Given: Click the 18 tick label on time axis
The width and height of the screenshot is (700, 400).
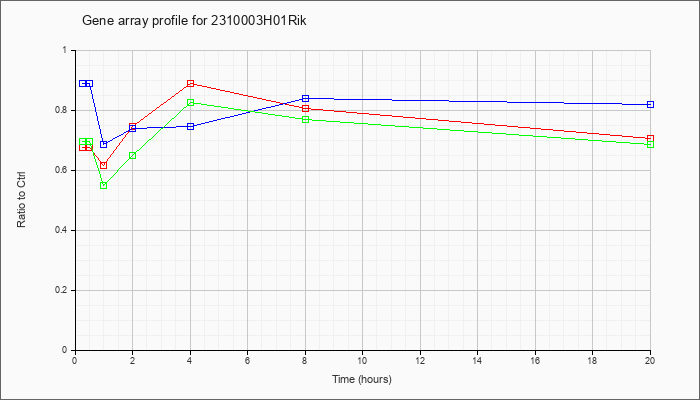Looking at the screenshot, I should pos(592,360).
